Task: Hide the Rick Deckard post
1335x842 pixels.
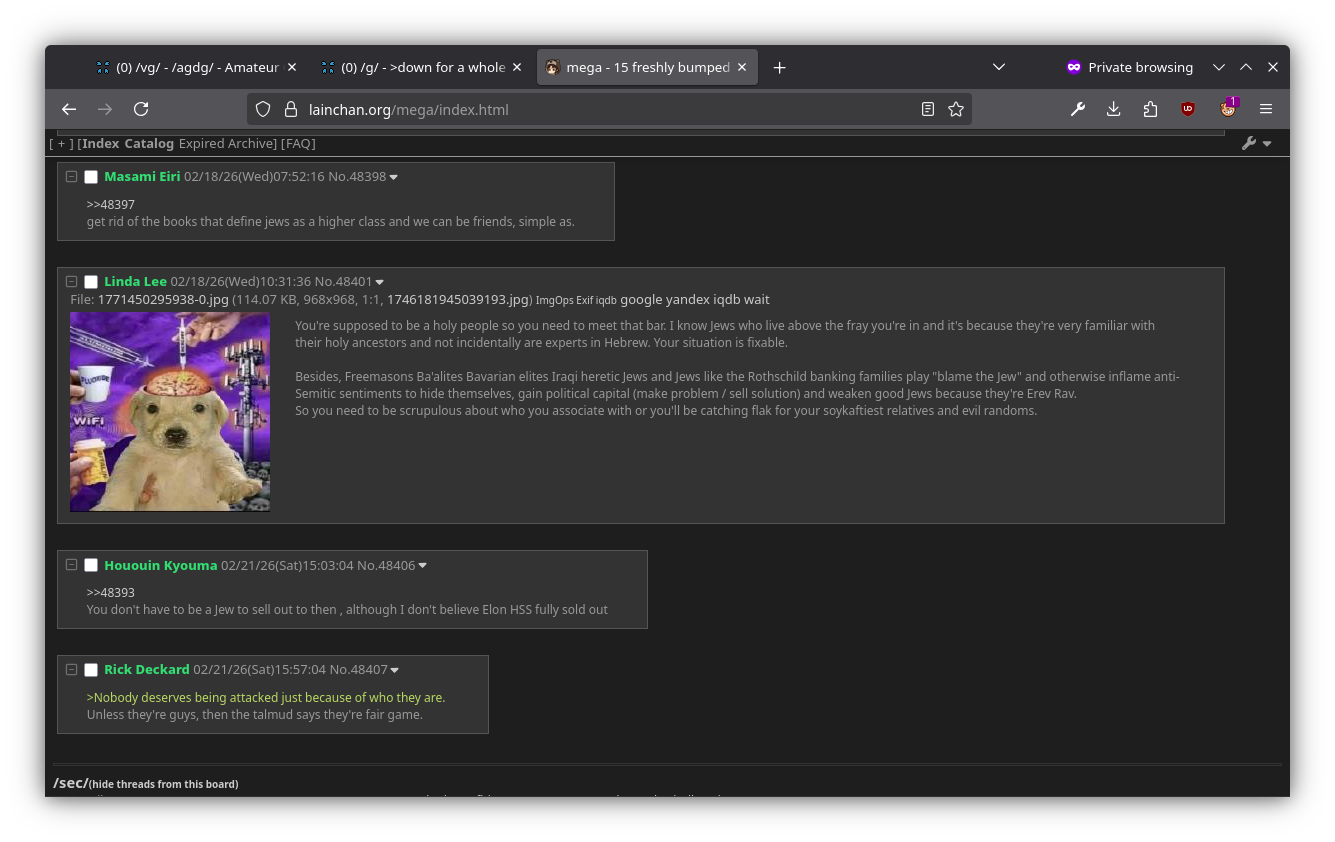Action: [x=72, y=669]
